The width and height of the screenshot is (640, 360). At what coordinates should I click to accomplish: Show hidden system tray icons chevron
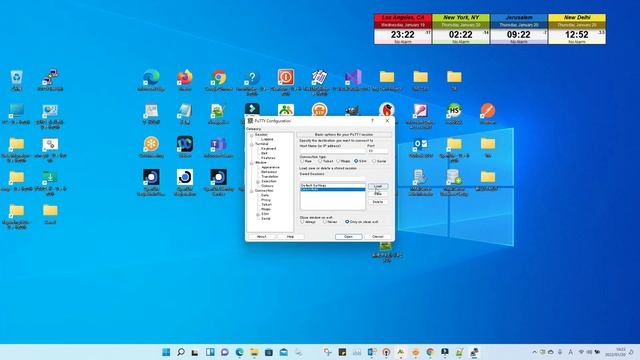tap(534, 352)
